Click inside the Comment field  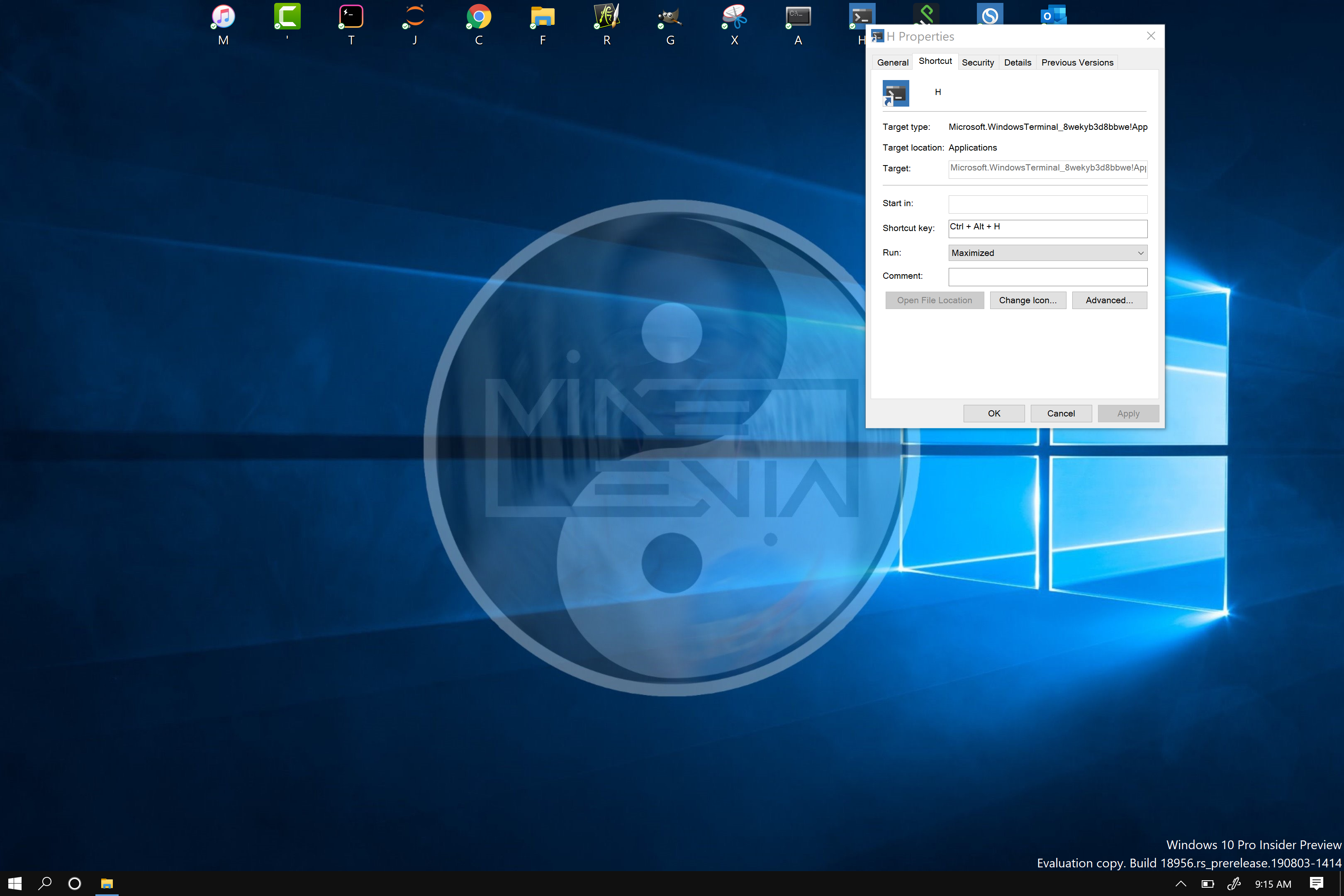[x=1047, y=277]
